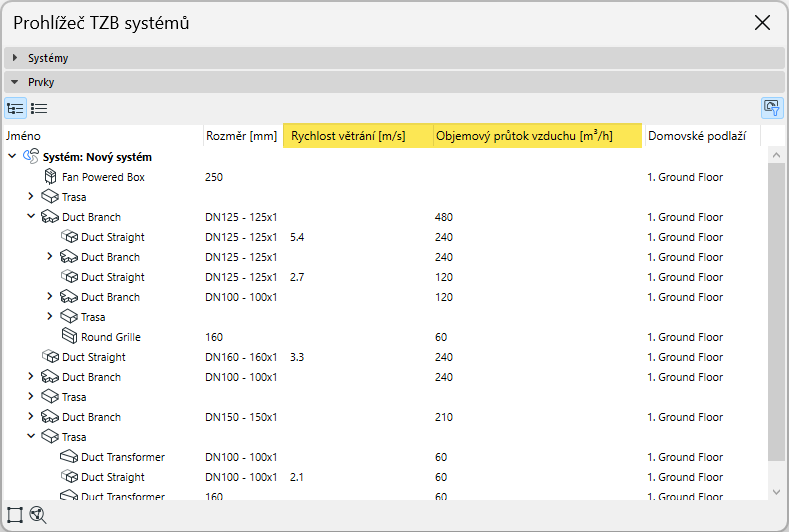Collapse the Systém: Nový systém tree node
This screenshot has width=789, height=532.
coord(11,157)
